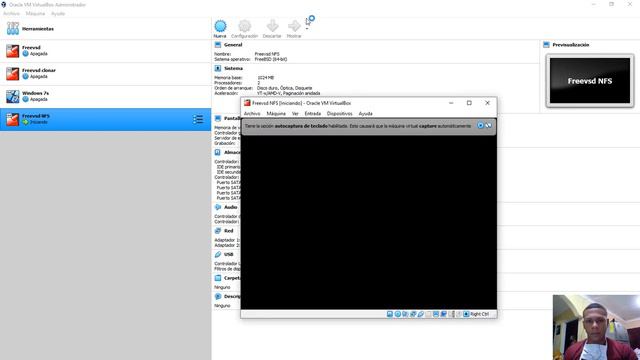
Task: Click the second icon on the autocaptura notification
Action: (488, 125)
